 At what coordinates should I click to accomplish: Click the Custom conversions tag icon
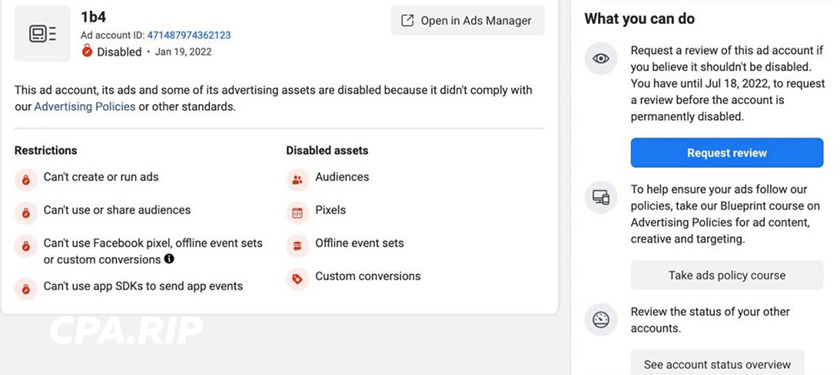[297, 279]
